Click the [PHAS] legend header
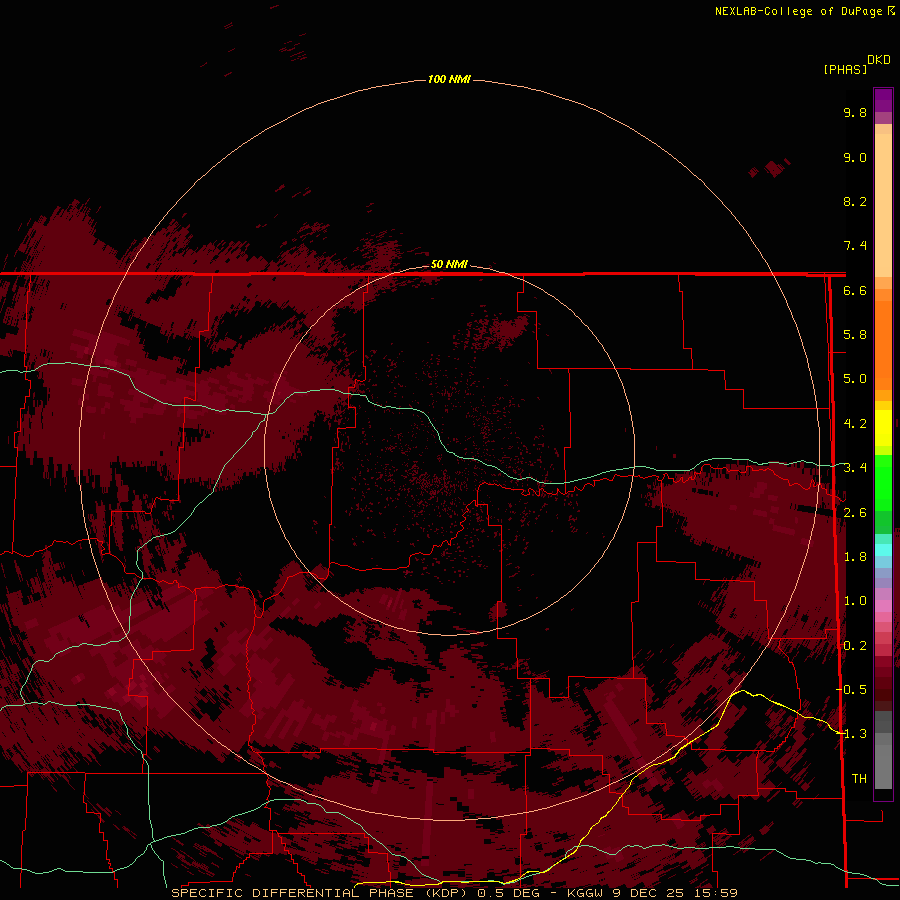 pyautogui.click(x=845, y=69)
